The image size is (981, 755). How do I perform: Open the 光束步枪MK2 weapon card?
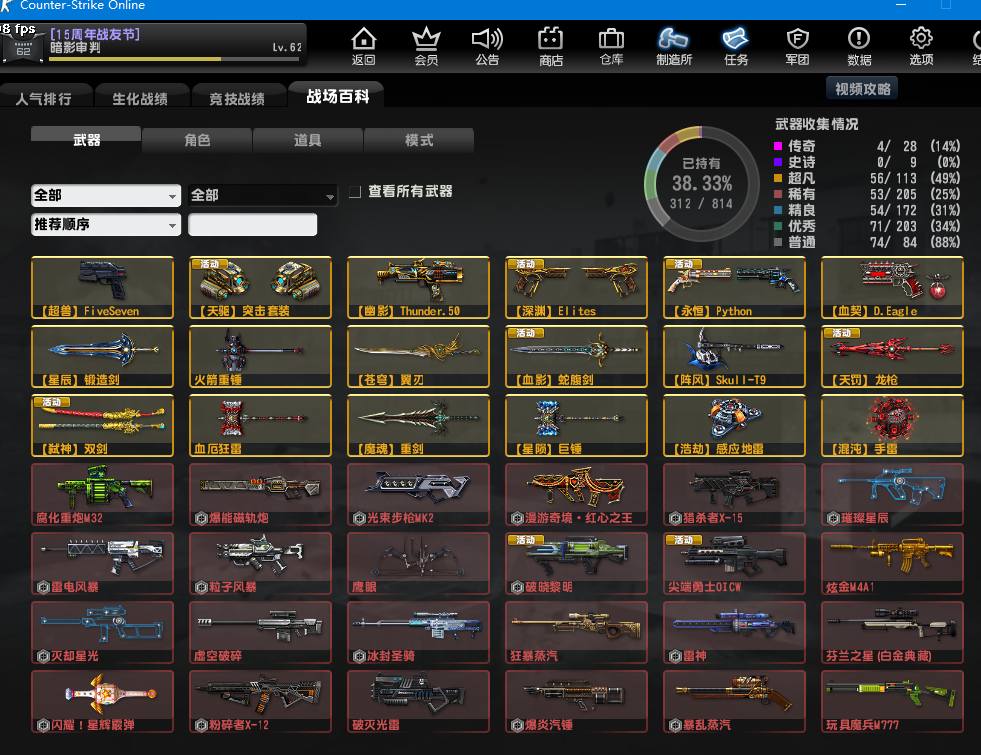(x=419, y=495)
